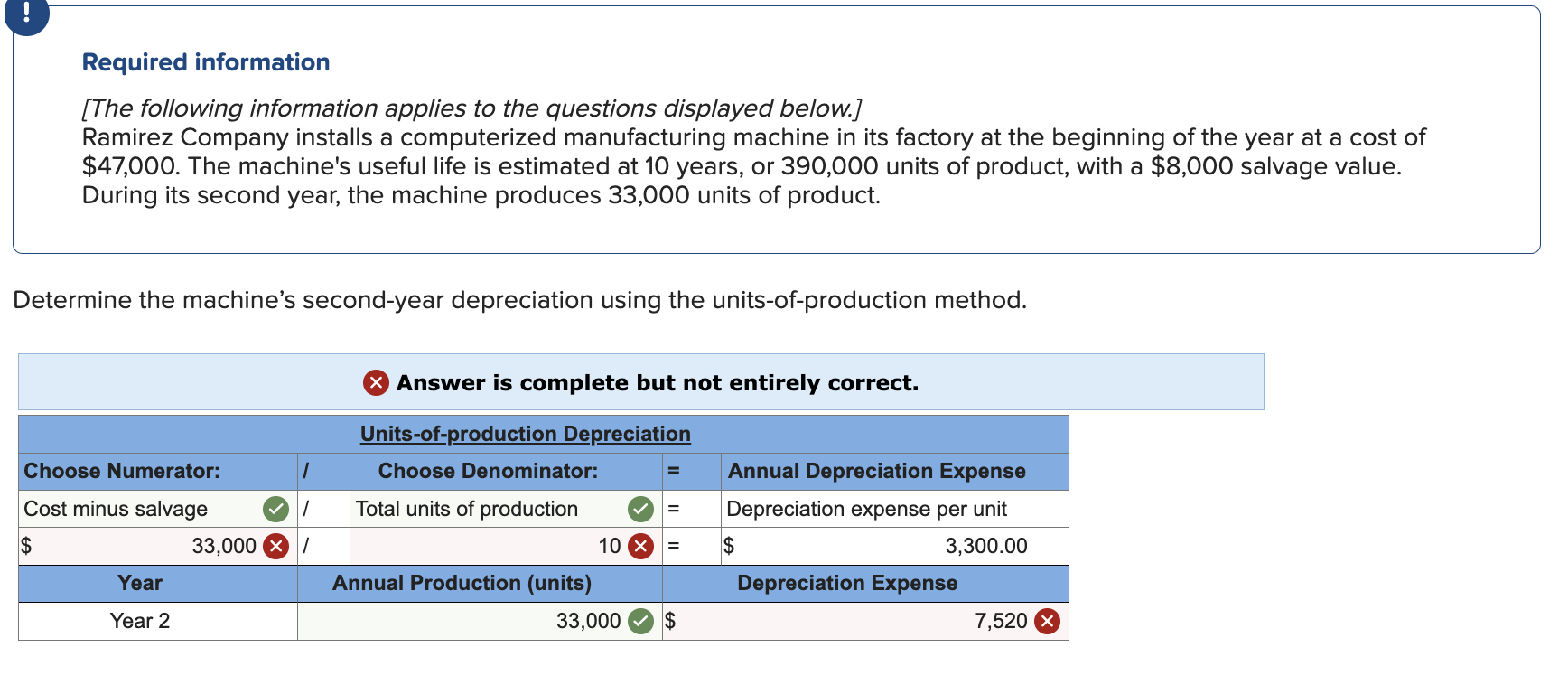Click green checkmark beside annual production 33,000

pyautogui.click(x=640, y=622)
